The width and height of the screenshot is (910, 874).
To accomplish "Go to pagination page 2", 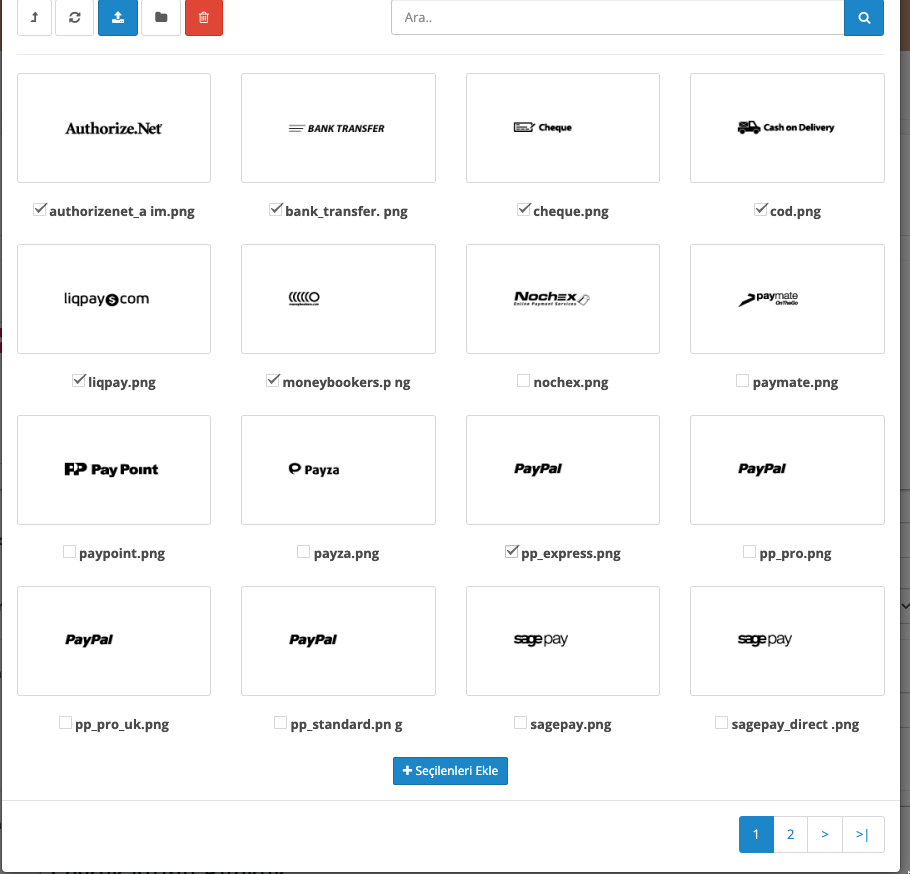I will click(x=790, y=834).
